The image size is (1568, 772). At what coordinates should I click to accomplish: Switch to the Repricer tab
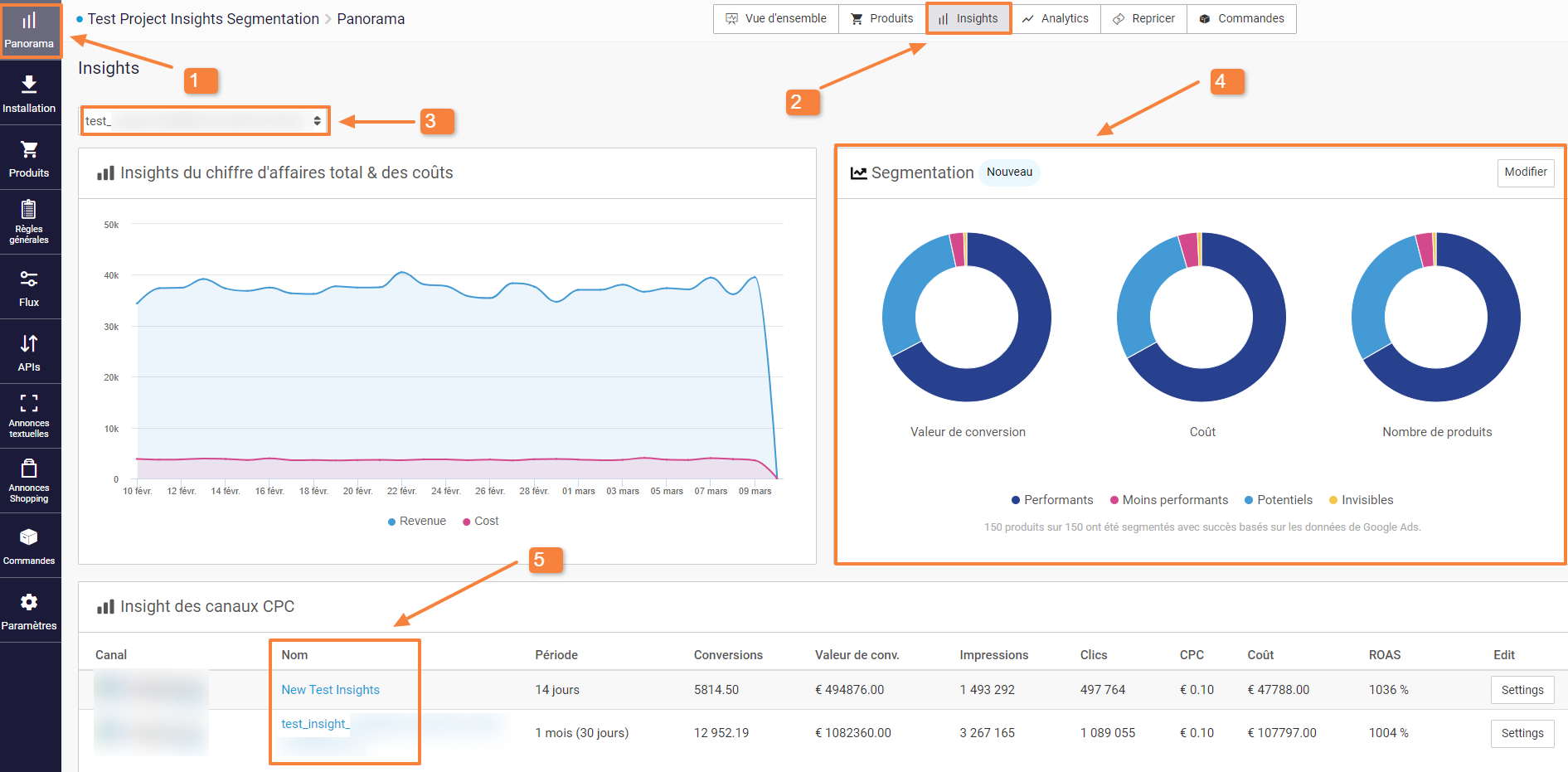pos(1143,18)
